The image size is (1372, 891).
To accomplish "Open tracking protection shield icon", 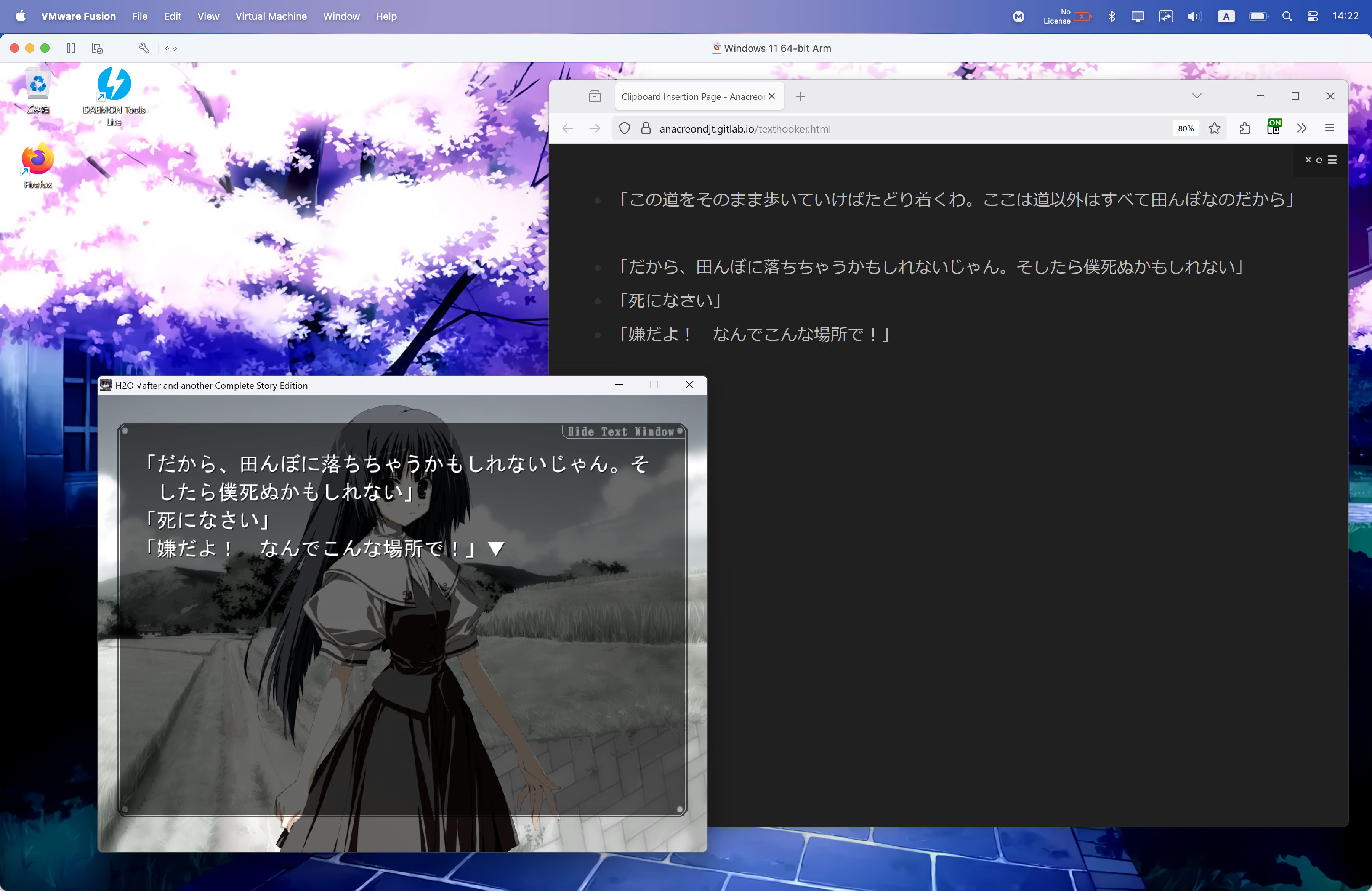I will 624,128.
